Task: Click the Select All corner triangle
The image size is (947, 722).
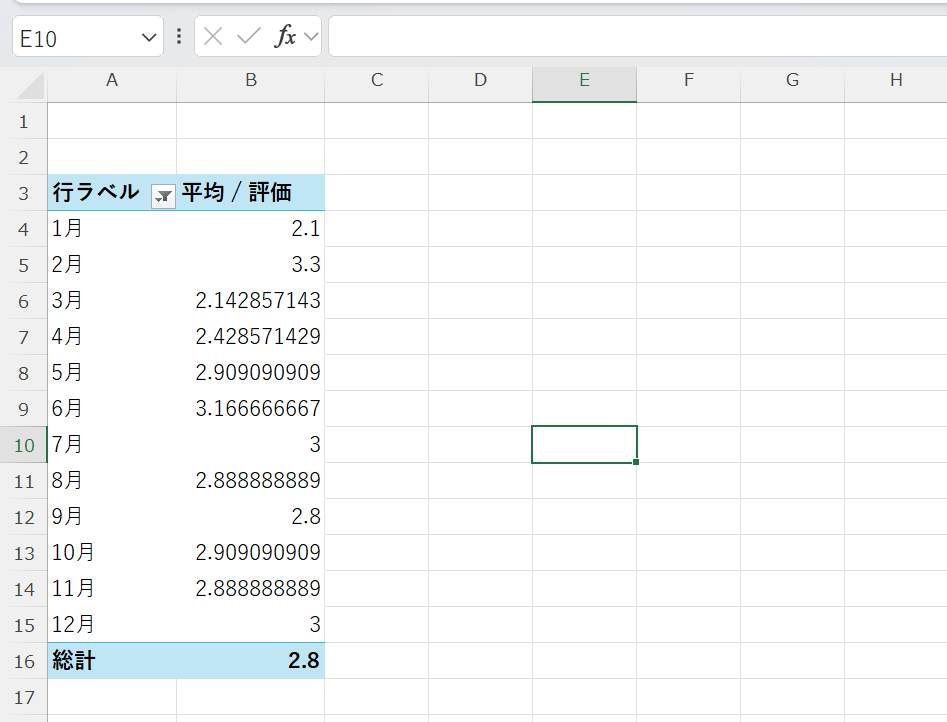Action: click(30, 86)
